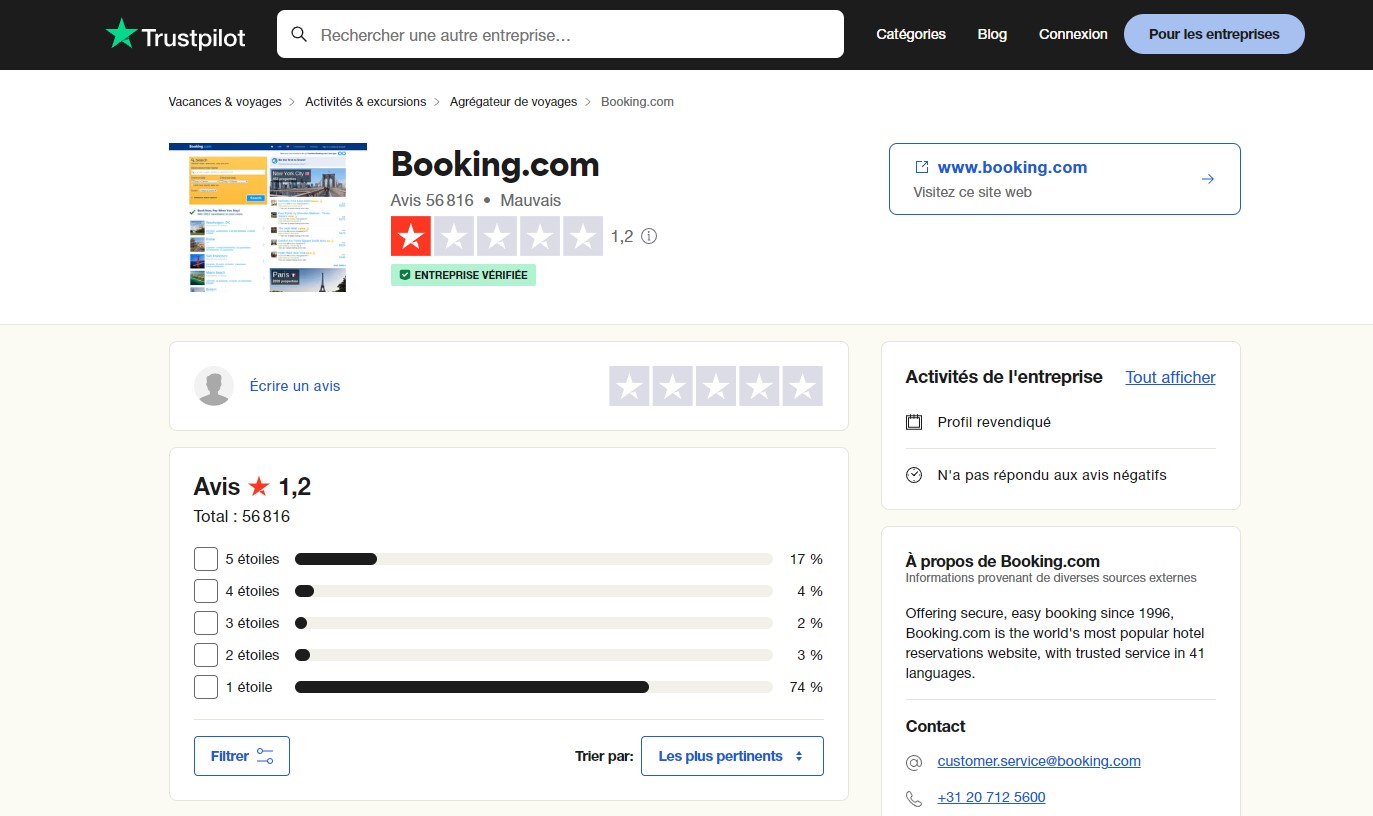Open Blog in the top navigation
This screenshot has height=816, width=1373.
click(992, 34)
